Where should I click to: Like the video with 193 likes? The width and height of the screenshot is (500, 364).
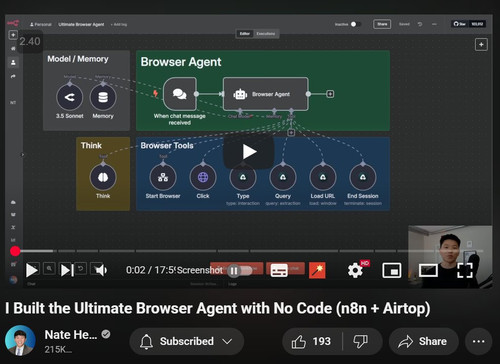tap(311, 341)
